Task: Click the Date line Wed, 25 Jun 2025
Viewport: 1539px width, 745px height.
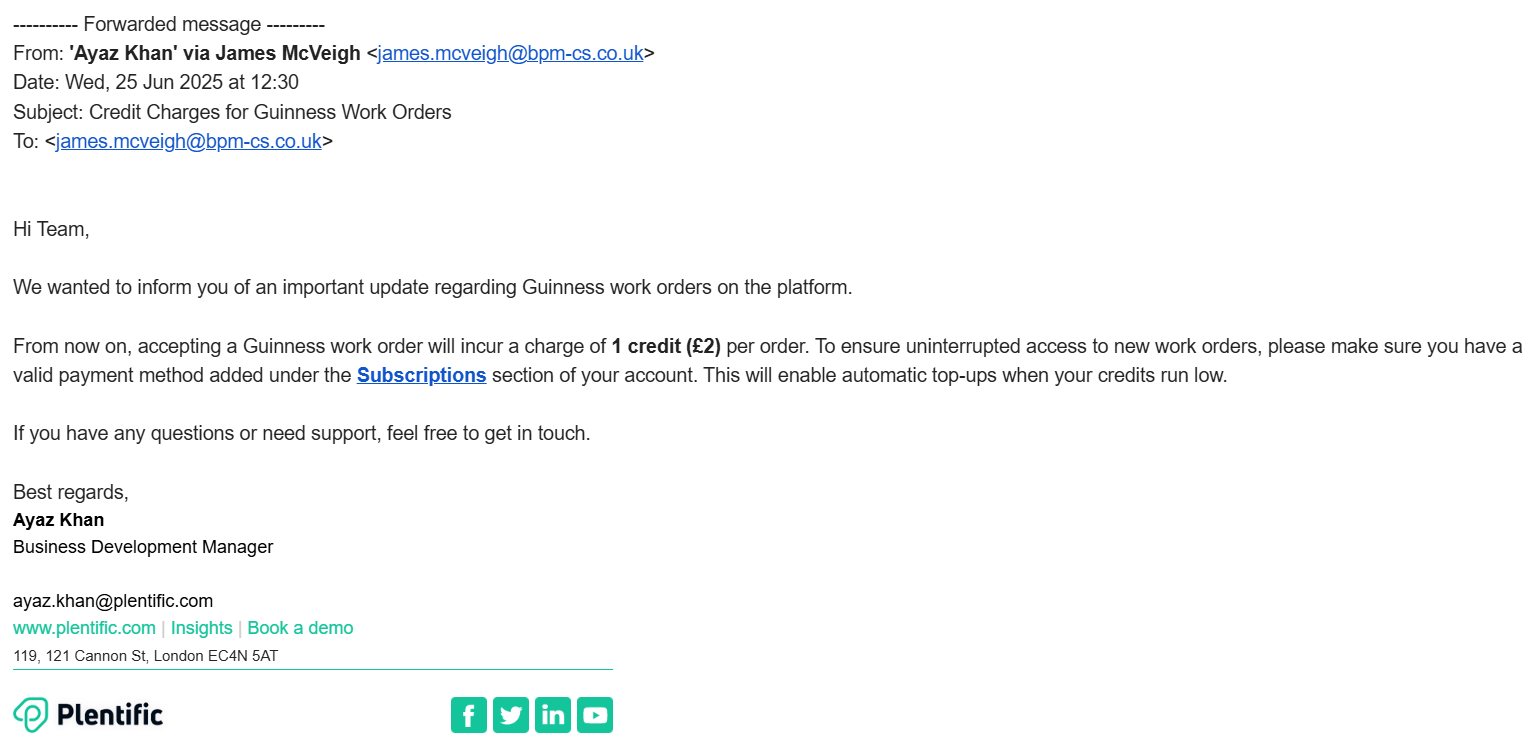Action: (156, 82)
